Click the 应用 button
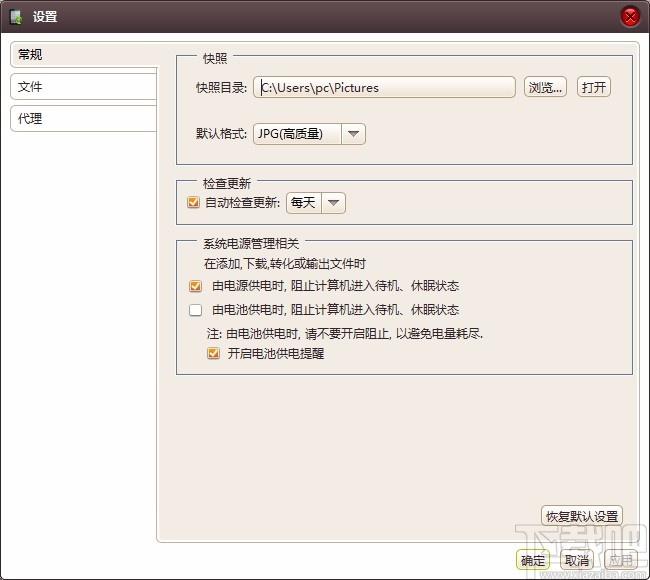This screenshot has height=580, width=650. (621, 561)
